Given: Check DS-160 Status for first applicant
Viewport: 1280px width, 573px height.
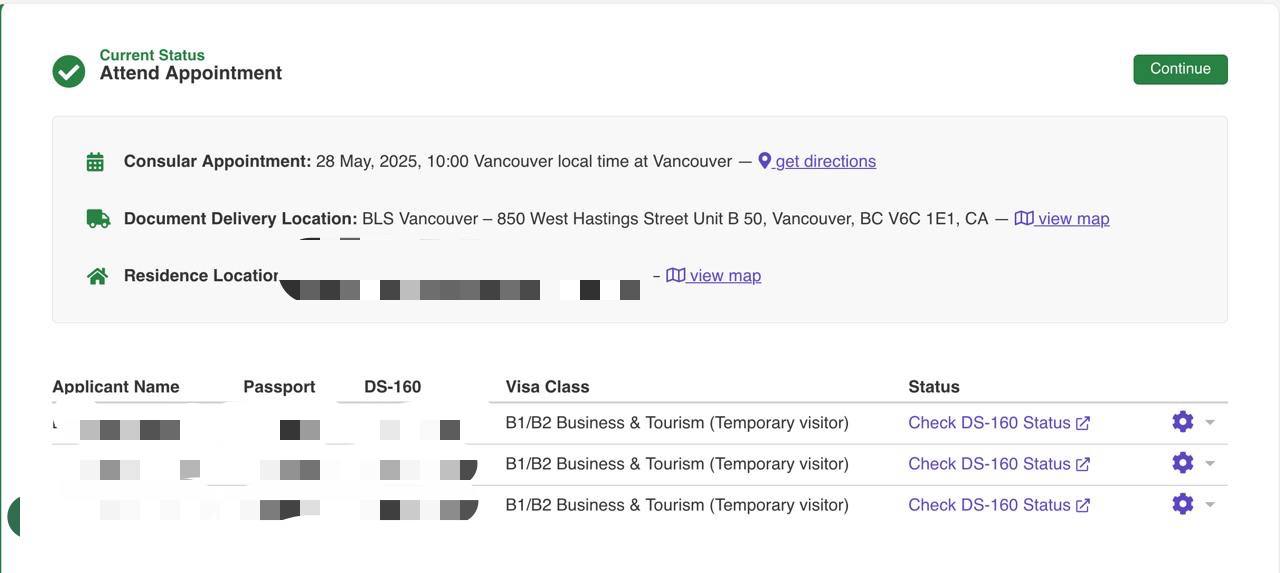Looking at the screenshot, I should click(999, 423).
